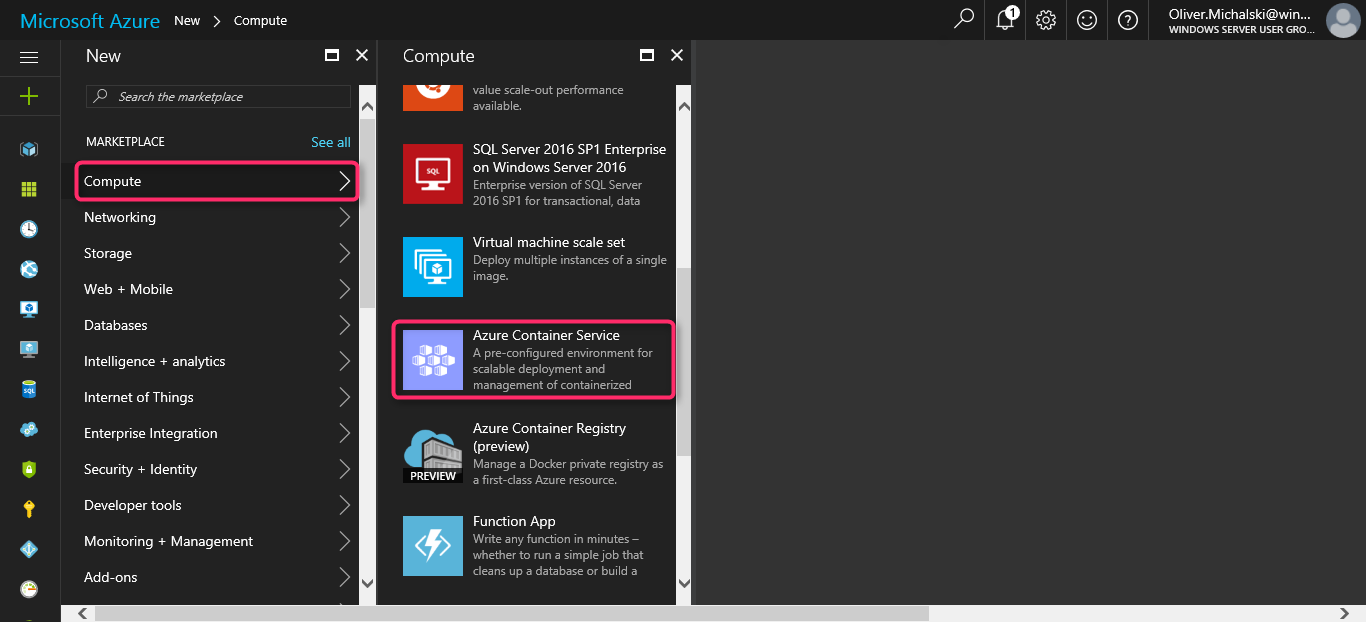The height and width of the screenshot is (622, 1366).
Task: Open portal settings gear icon
Action: tap(1046, 20)
